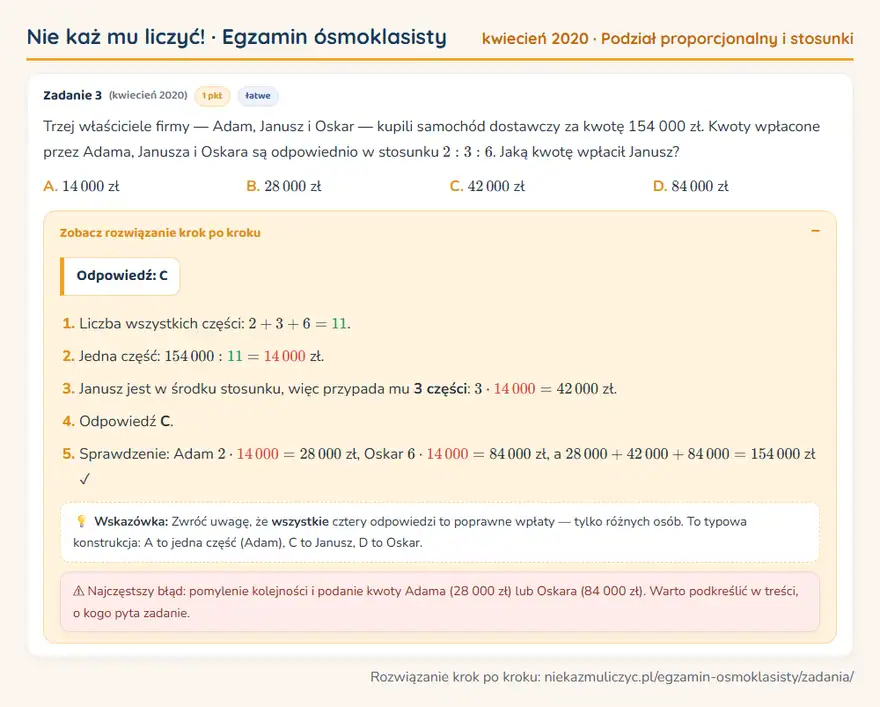Click the lightbulb hint icon

[x=81, y=521]
